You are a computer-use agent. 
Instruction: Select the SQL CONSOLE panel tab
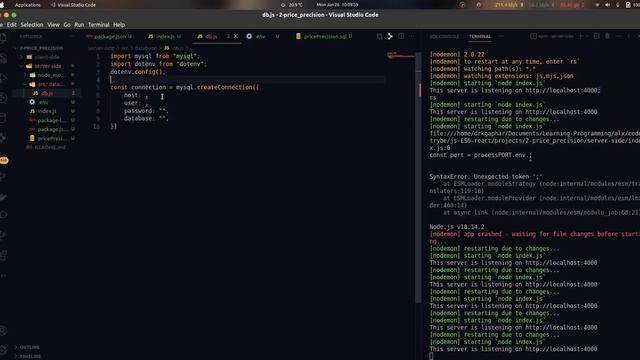[x=444, y=36]
